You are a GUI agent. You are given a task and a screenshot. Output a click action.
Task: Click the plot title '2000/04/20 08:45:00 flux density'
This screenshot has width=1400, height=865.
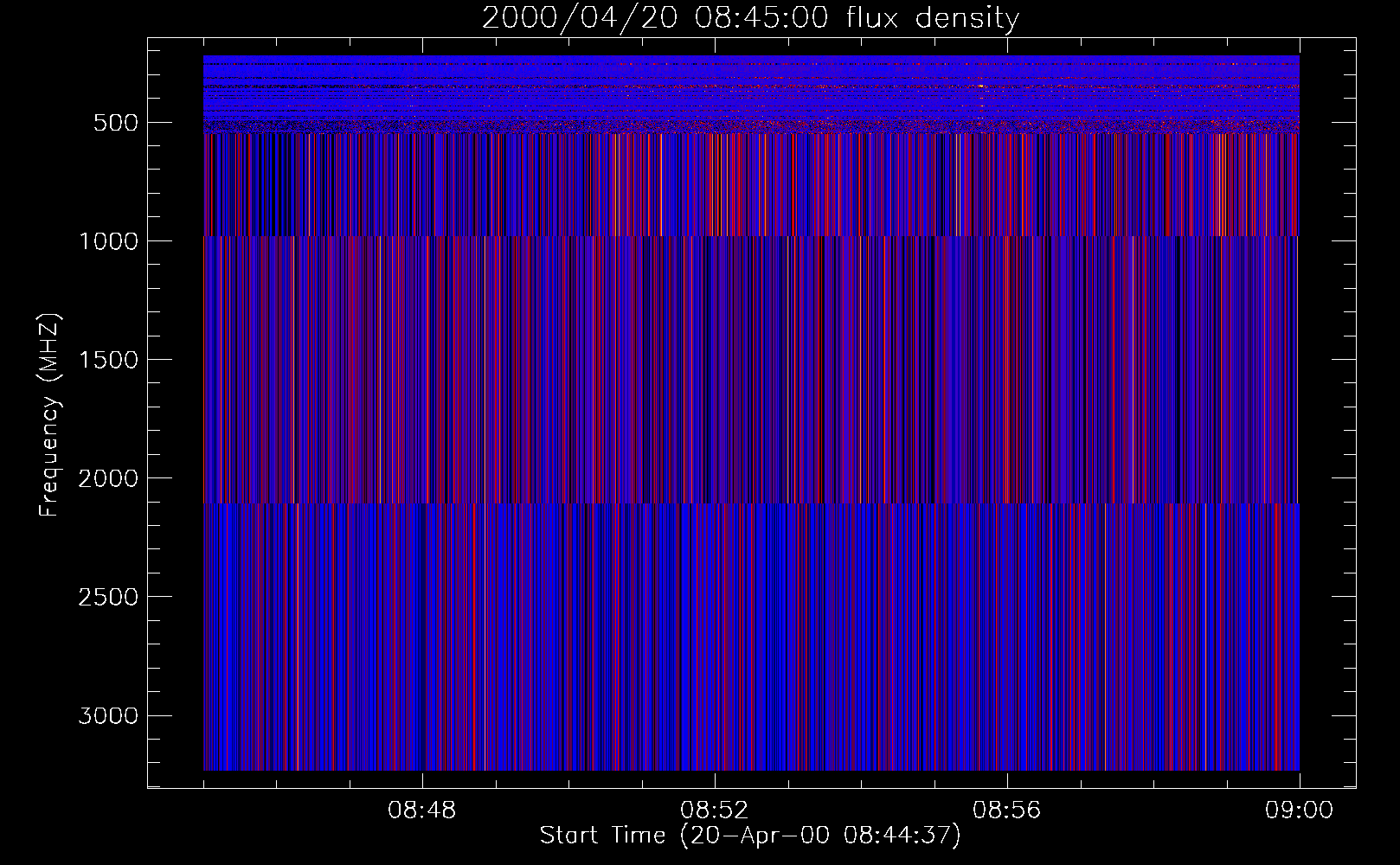coord(750,18)
